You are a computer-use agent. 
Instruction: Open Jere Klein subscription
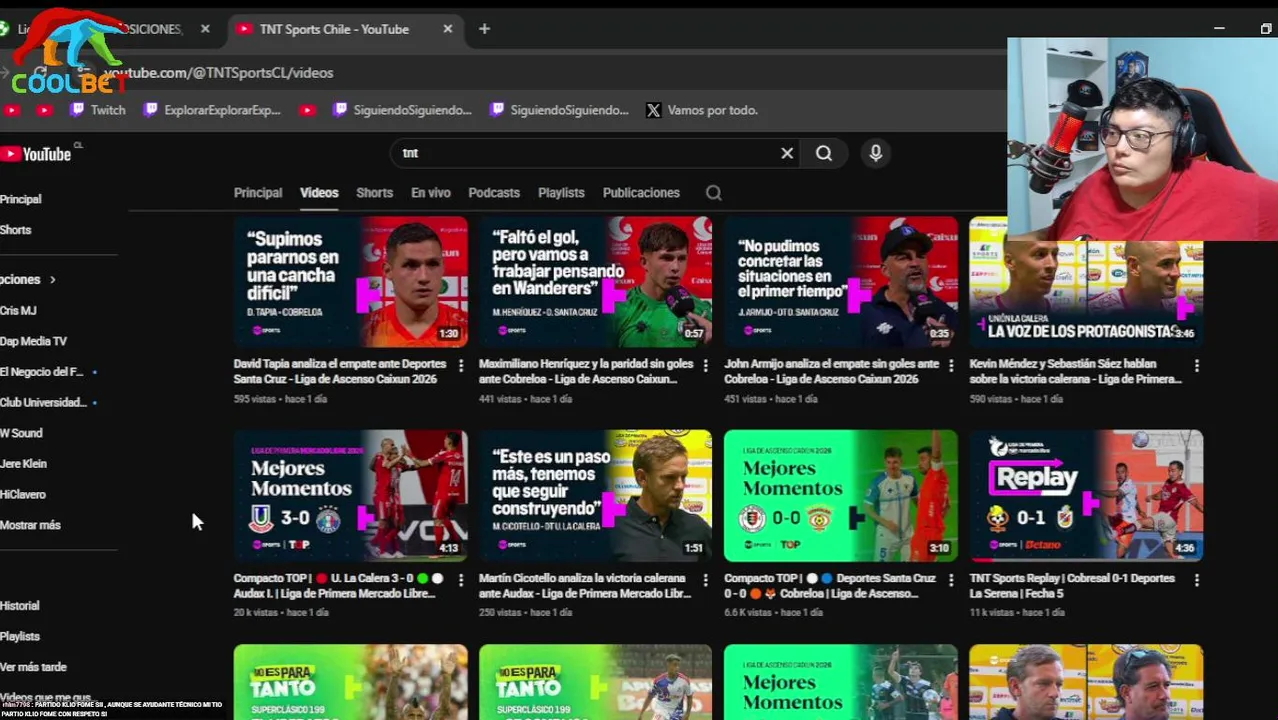24,464
